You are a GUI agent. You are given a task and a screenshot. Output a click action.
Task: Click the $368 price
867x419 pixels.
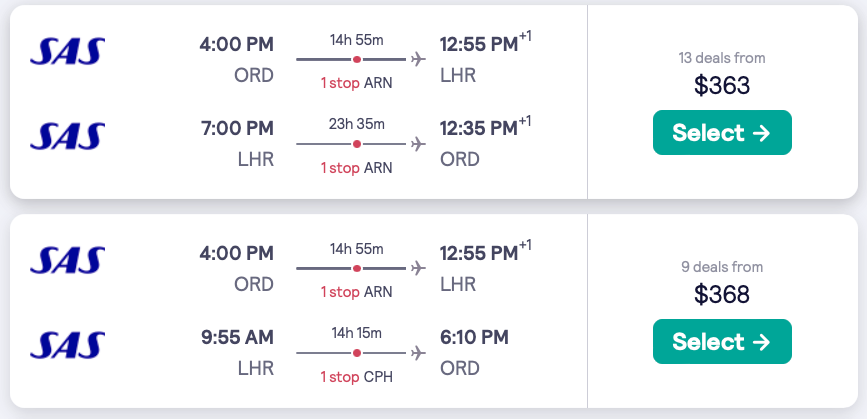coord(722,295)
